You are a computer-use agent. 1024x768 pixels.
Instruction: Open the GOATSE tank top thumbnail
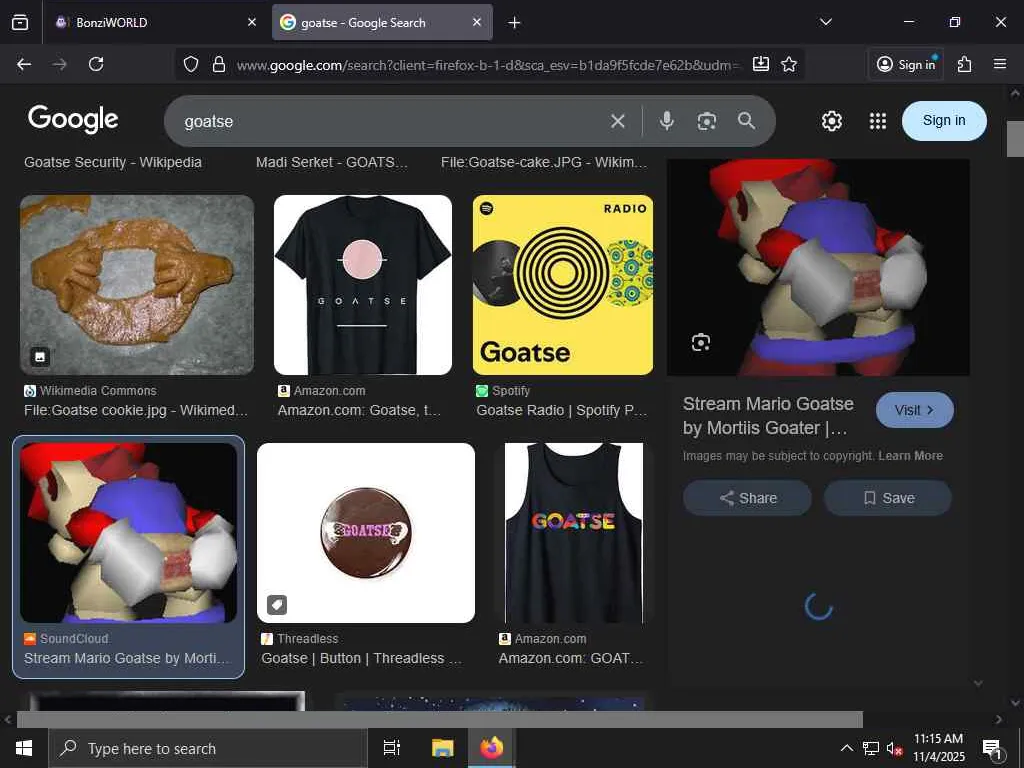pos(573,533)
